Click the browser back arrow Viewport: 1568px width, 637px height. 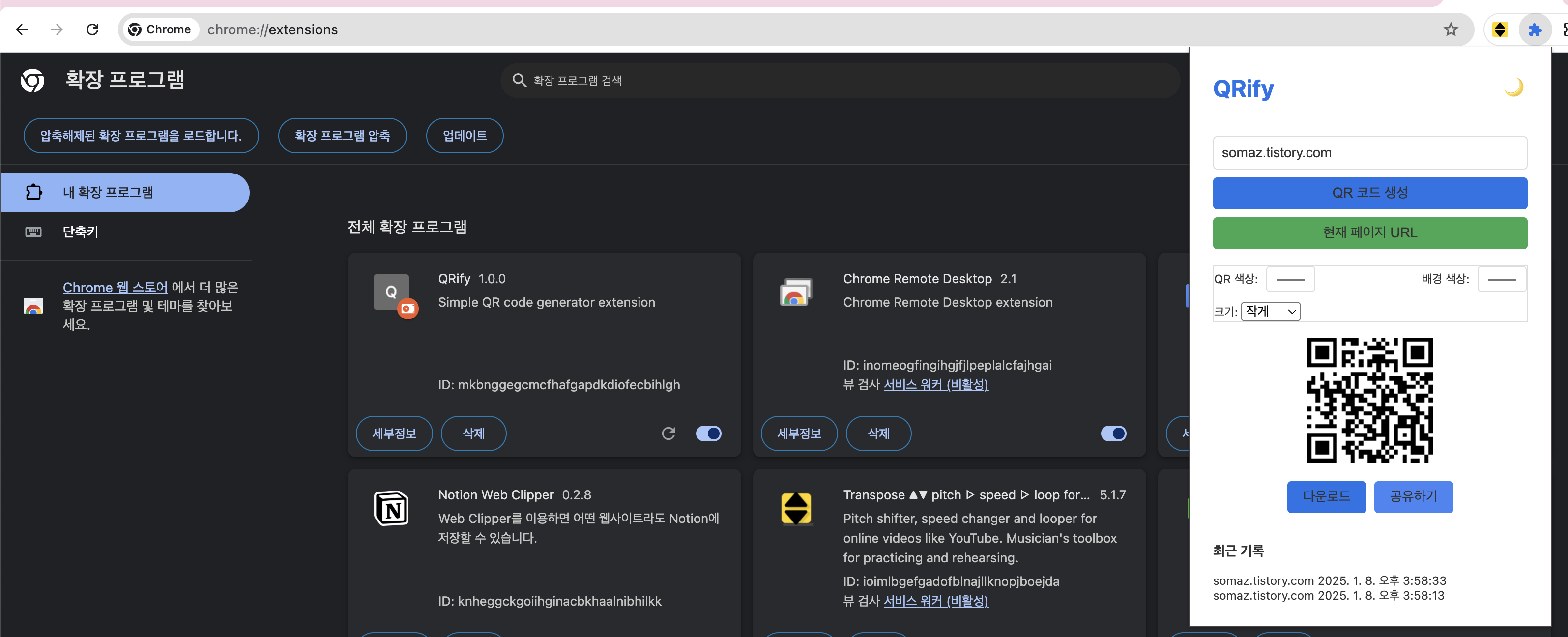tap(22, 29)
